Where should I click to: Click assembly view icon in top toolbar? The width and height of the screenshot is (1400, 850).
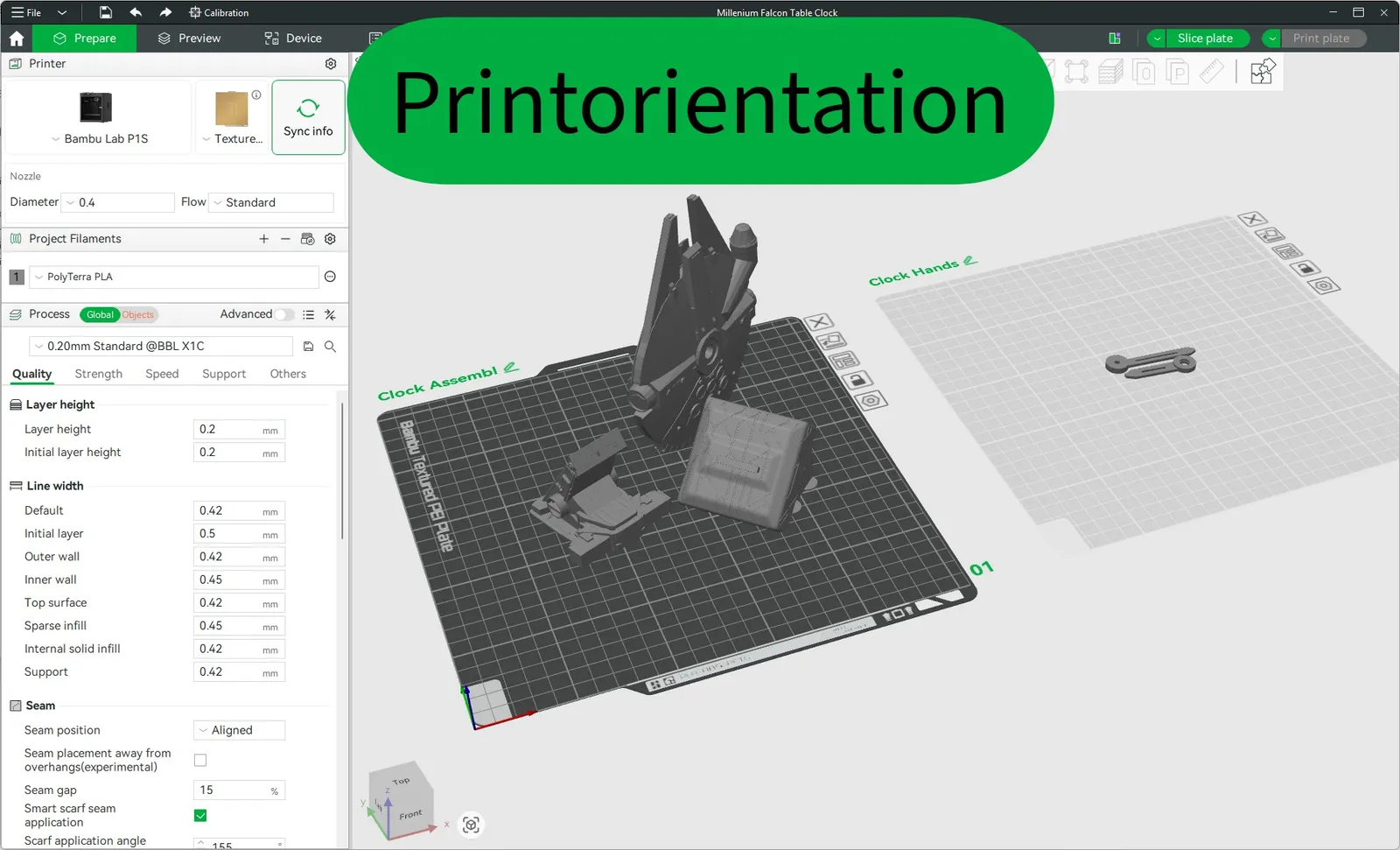pos(1262,72)
